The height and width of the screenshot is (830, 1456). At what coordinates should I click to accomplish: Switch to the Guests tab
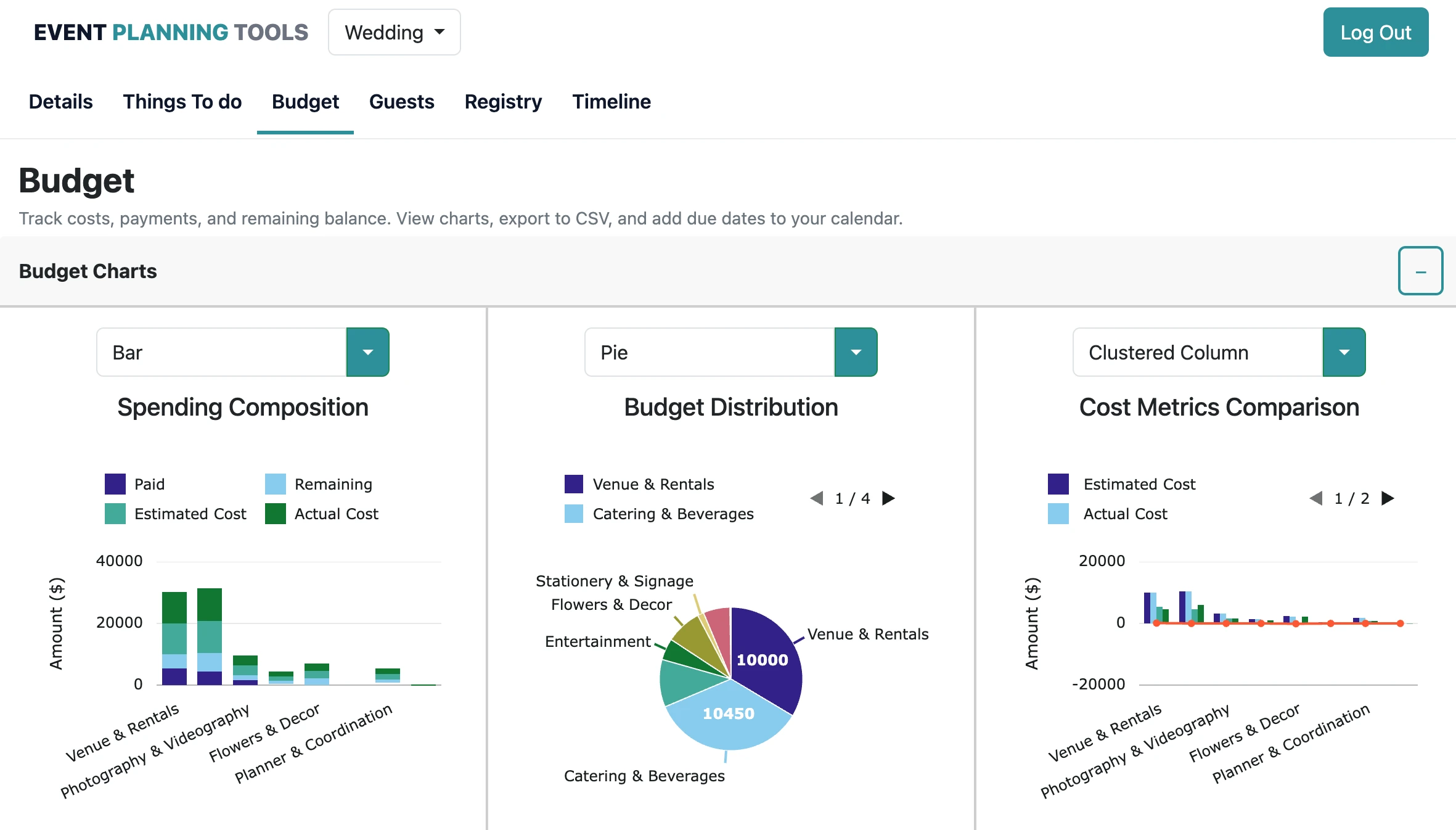(x=402, y=102)
